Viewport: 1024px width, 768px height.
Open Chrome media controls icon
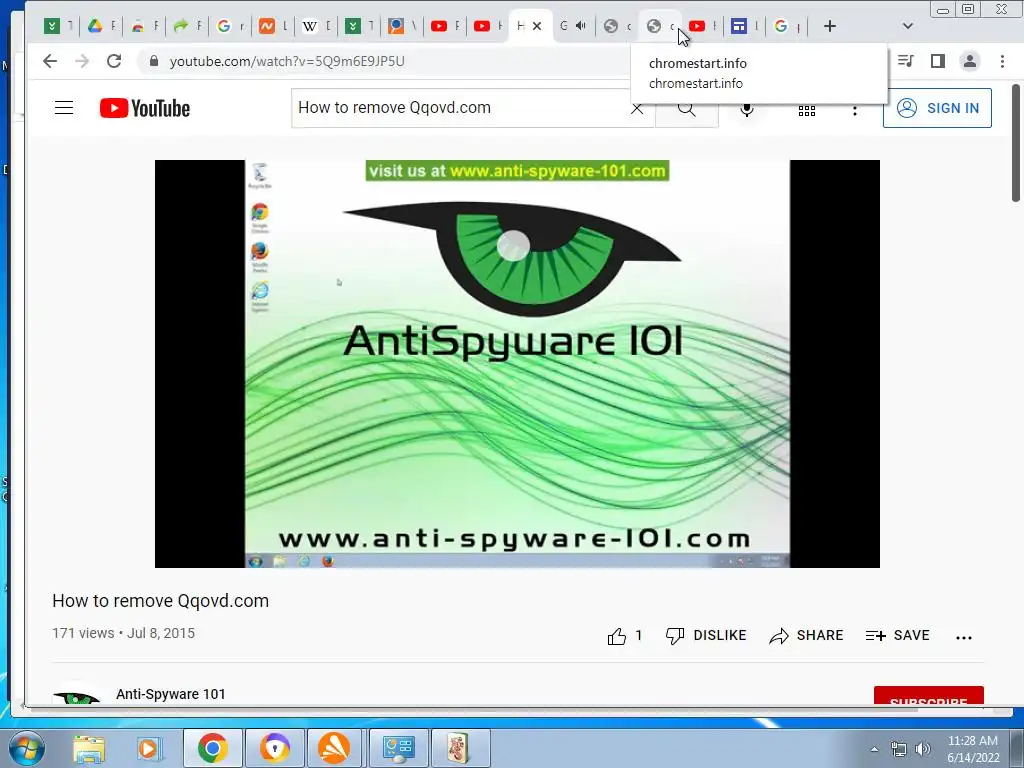(905, 61)
